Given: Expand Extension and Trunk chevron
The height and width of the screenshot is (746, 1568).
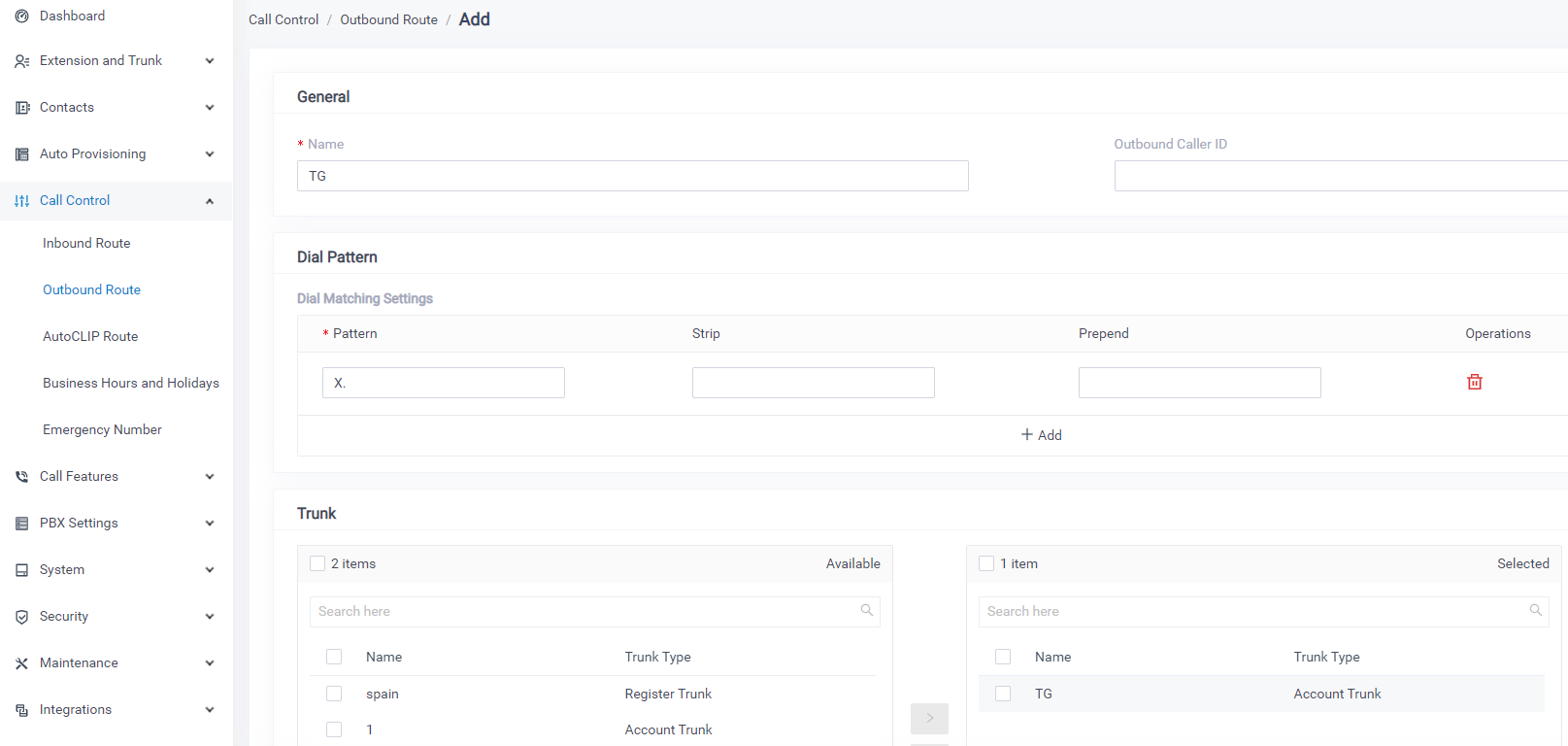Looking at the screenshot, I should tap(210, 61).
